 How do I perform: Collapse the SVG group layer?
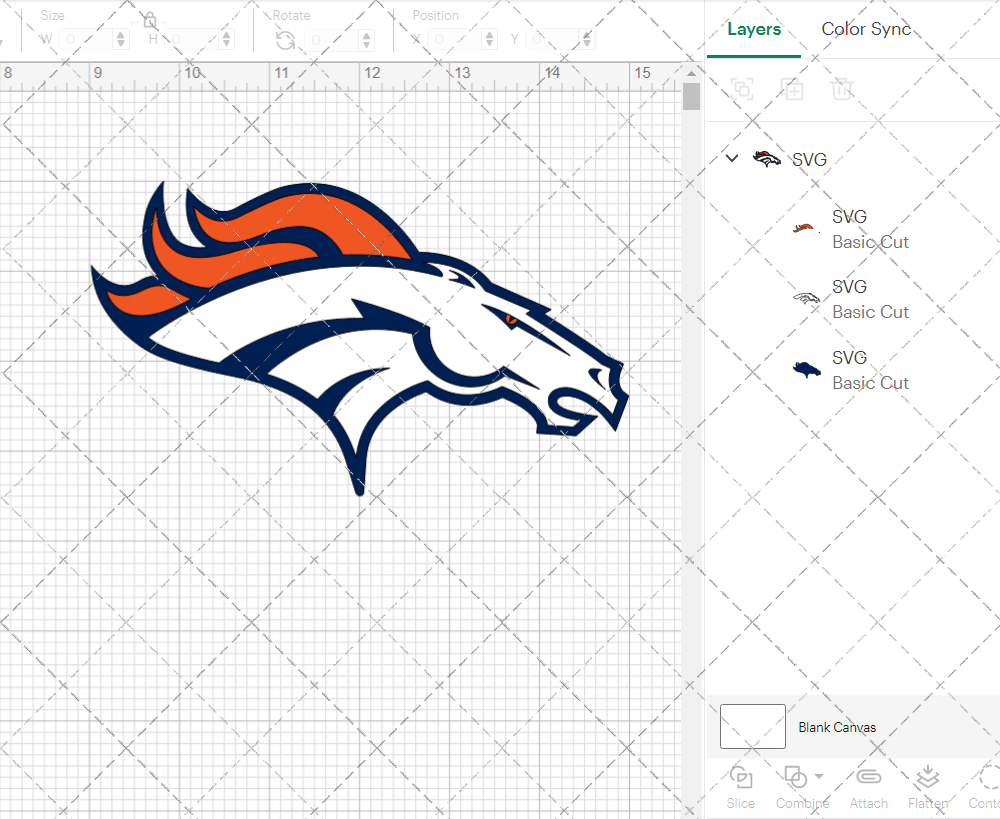[x=732, y=158]
